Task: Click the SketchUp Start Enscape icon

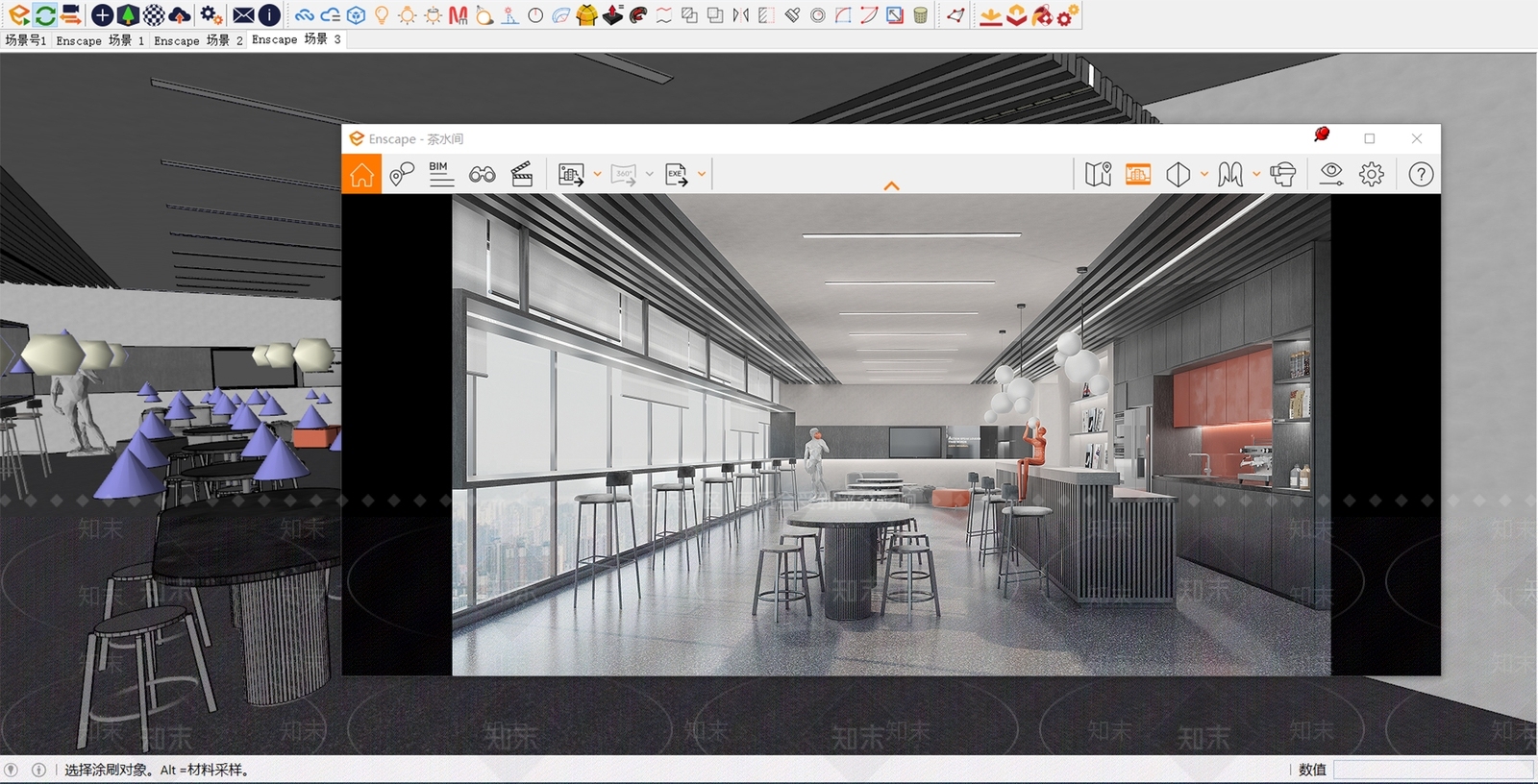Action: point(18,14)
